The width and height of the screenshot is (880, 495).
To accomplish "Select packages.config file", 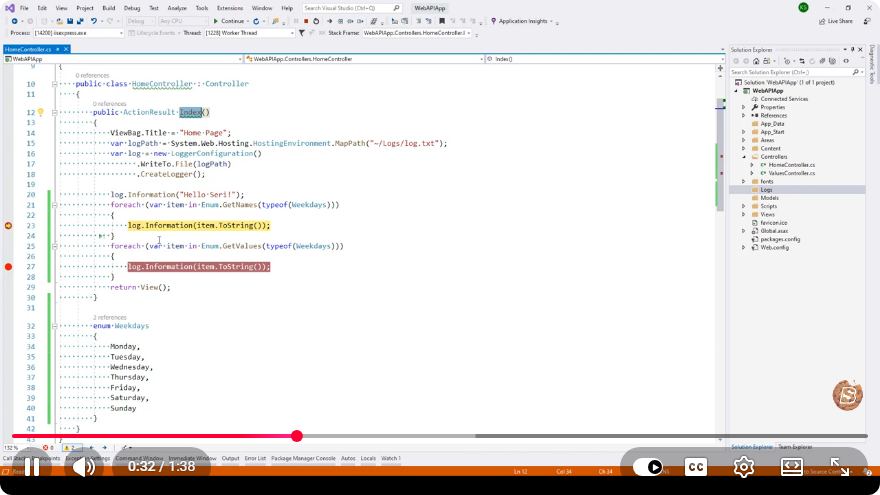I will 780,239.
